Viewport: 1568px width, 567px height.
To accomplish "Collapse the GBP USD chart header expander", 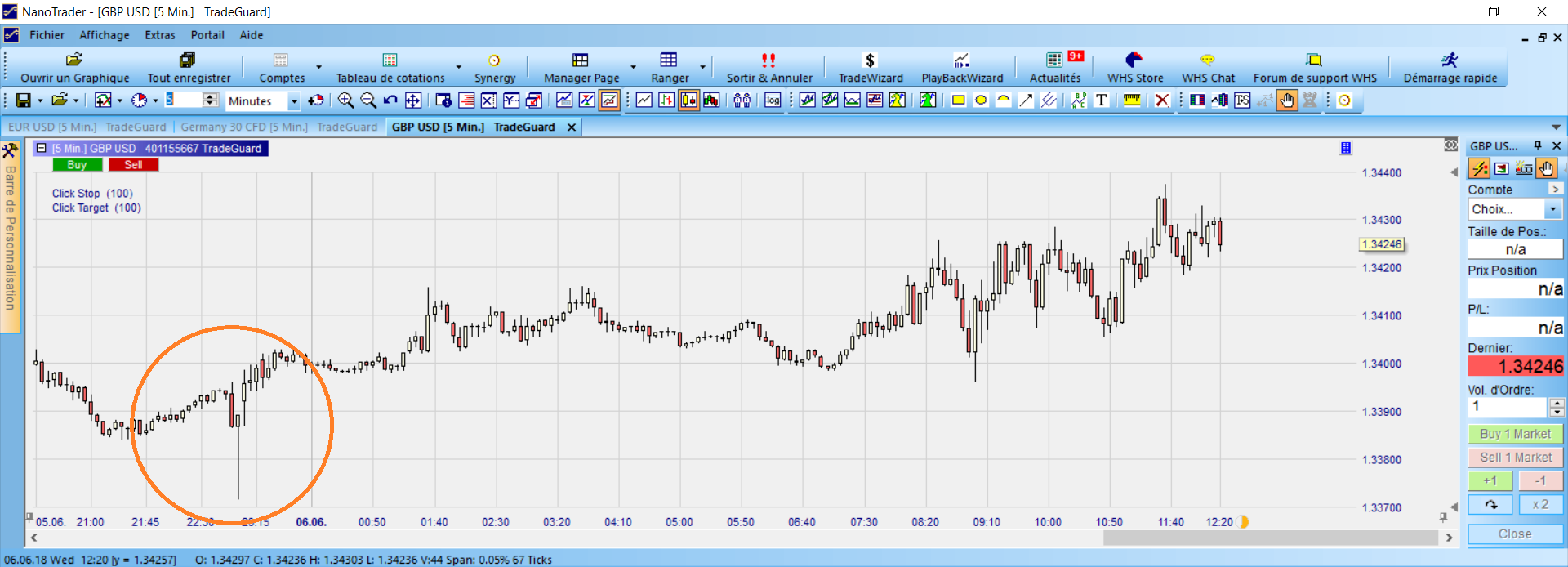I will (x=41, y=148).
